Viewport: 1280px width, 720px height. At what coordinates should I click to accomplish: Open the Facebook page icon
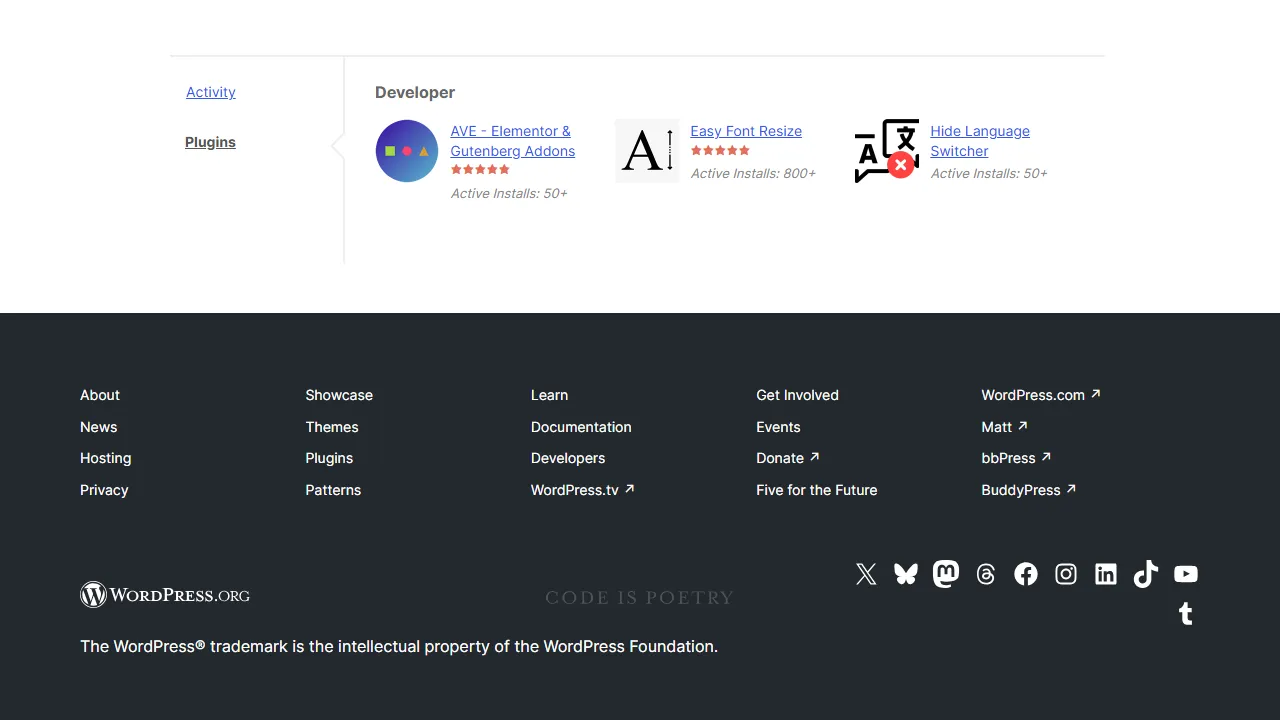1026,574
